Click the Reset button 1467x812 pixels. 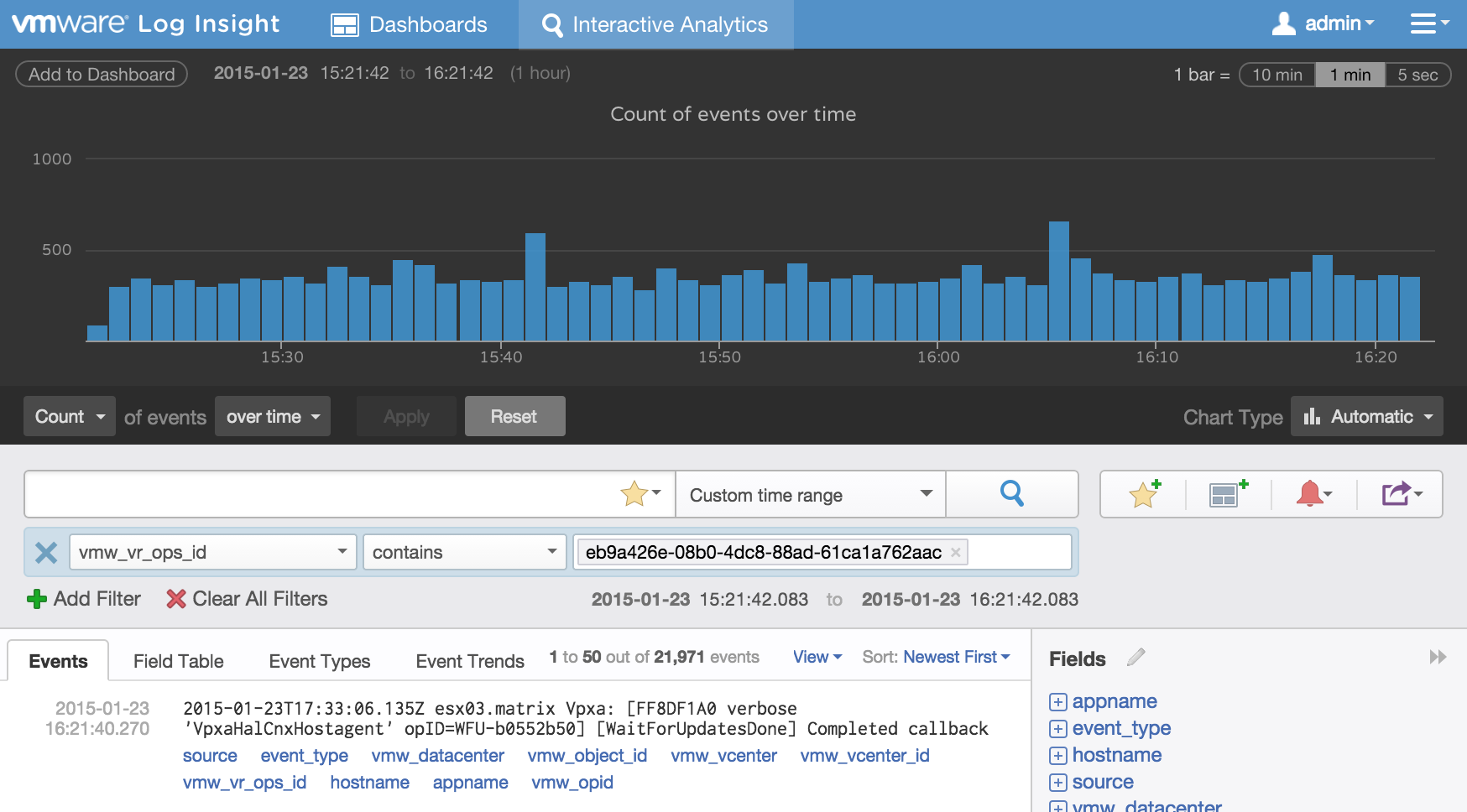(x=514, y=417)
